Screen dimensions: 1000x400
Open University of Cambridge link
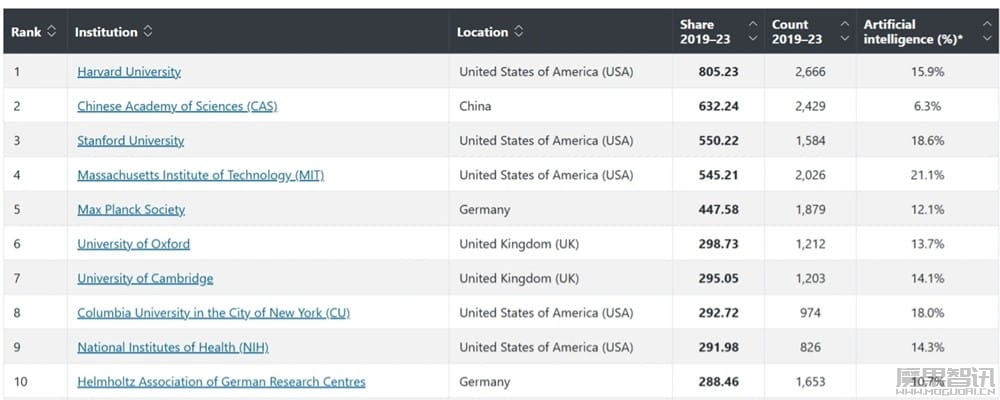coord(145,279)
